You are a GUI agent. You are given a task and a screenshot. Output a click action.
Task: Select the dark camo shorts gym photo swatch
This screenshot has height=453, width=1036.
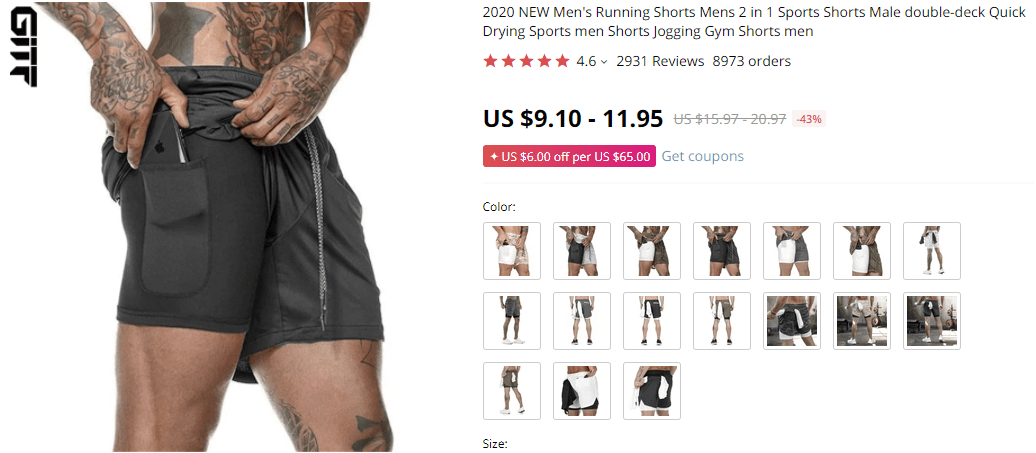point(792,321)
